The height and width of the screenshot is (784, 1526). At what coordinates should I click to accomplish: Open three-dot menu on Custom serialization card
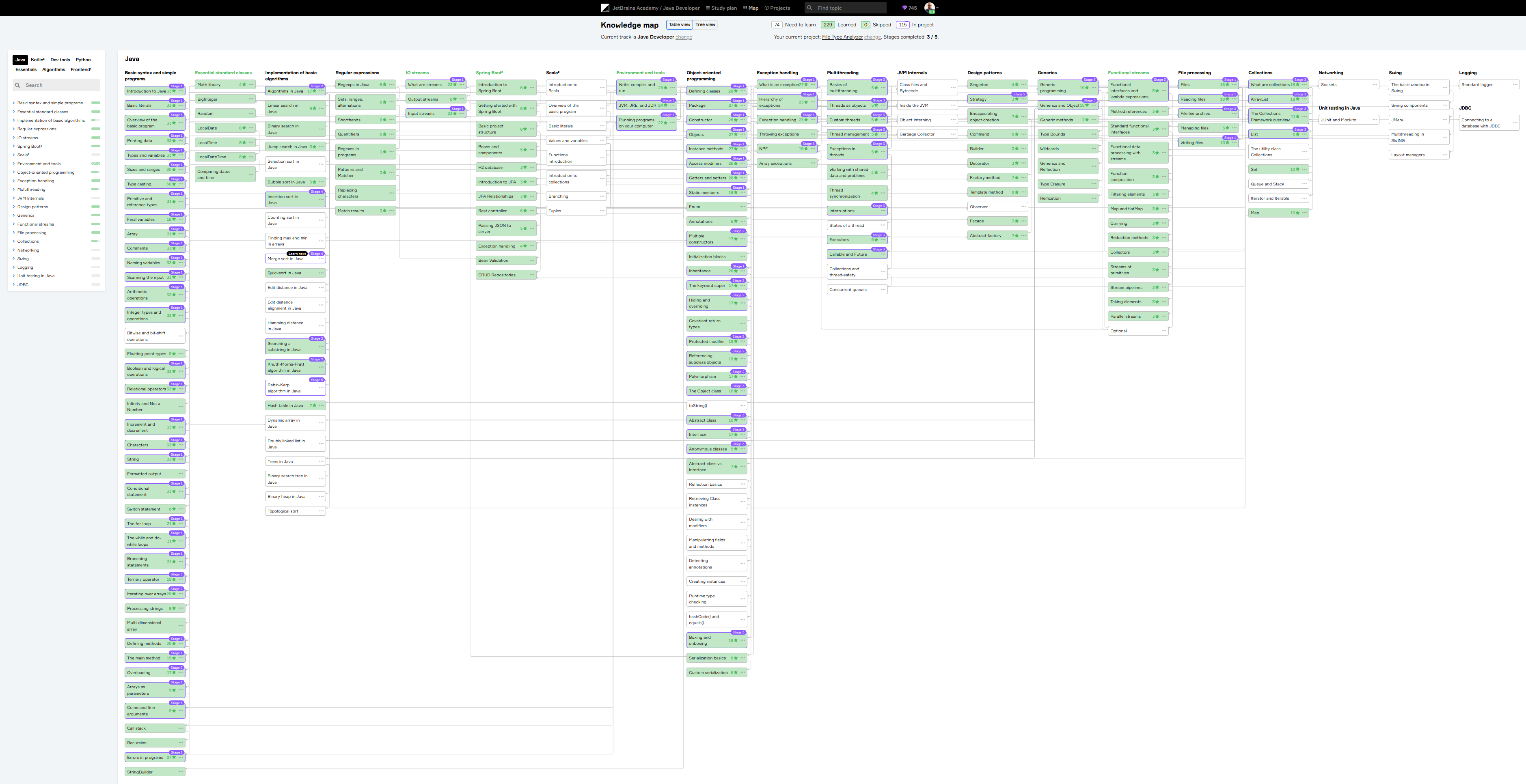[743, 673]
